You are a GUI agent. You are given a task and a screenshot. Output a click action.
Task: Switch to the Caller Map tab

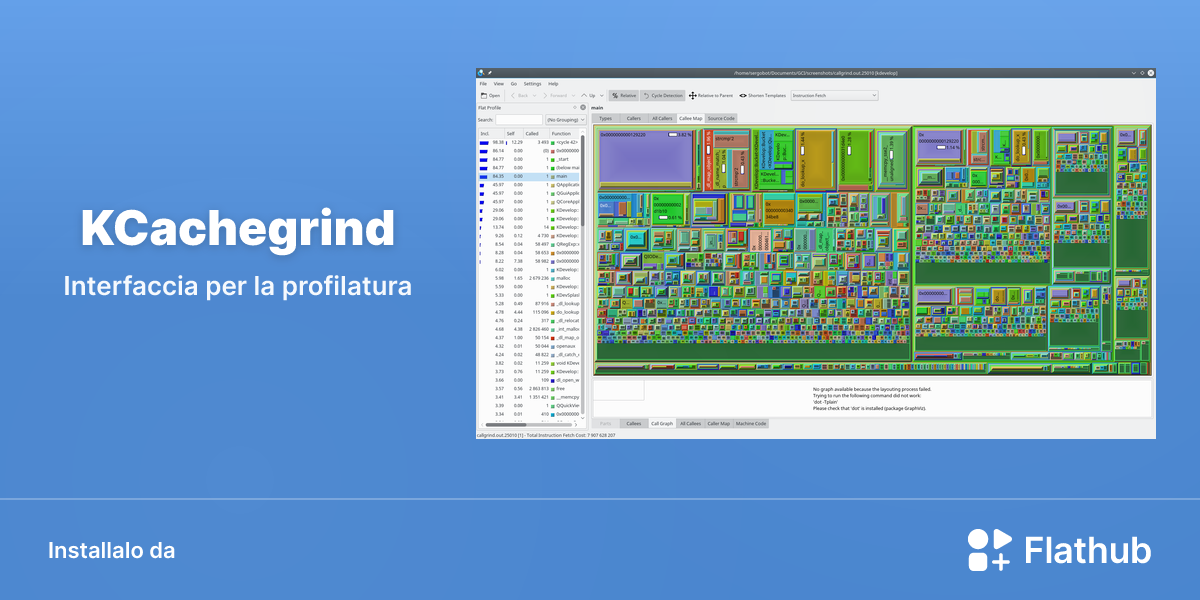pos(719,424)
